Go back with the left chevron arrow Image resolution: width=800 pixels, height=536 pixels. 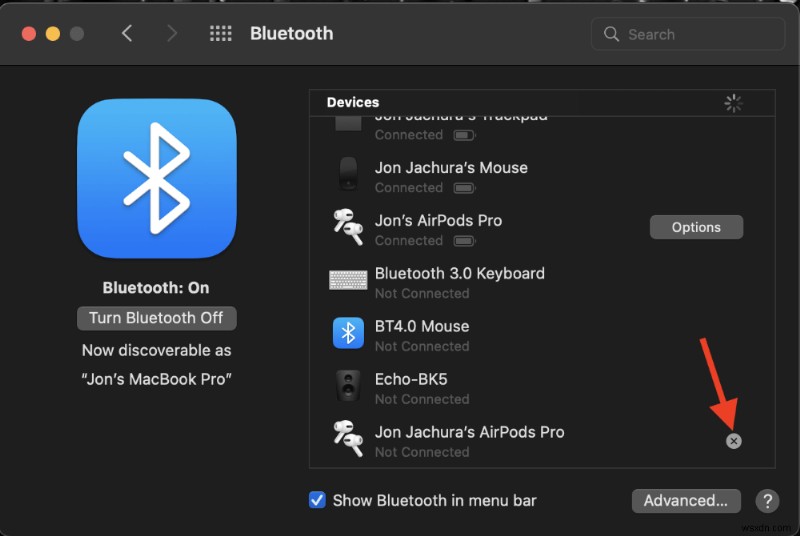(x=127, y=34)
